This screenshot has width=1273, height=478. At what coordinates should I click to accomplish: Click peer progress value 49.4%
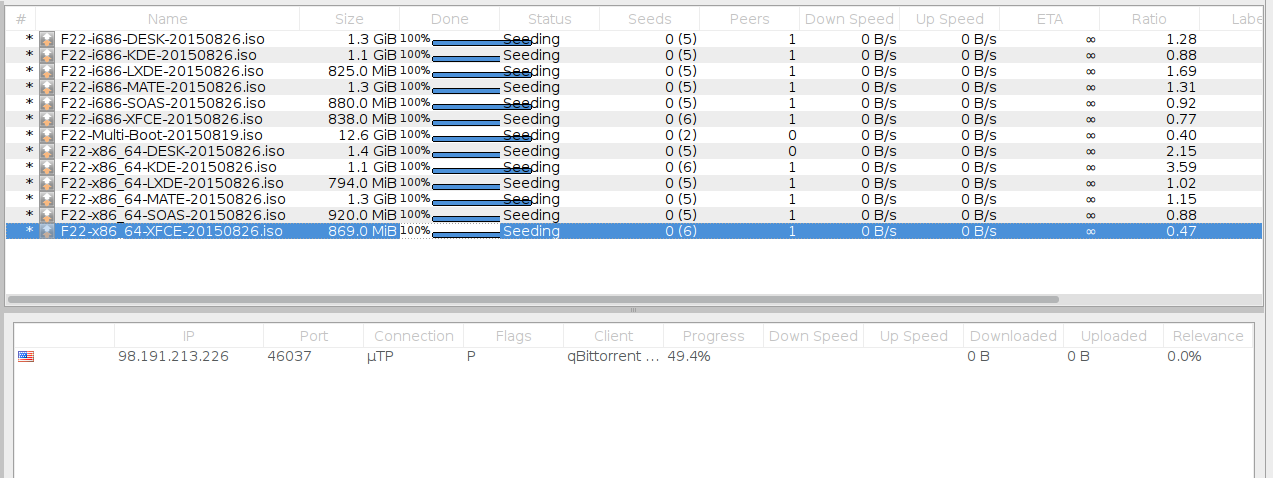[x=689, y=356]
